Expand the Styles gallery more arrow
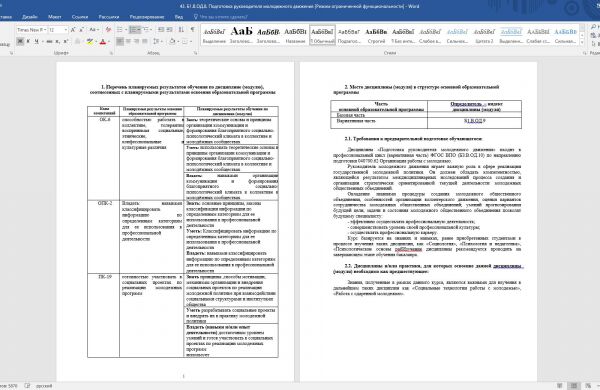600x390 pixels. click(582, 41)
